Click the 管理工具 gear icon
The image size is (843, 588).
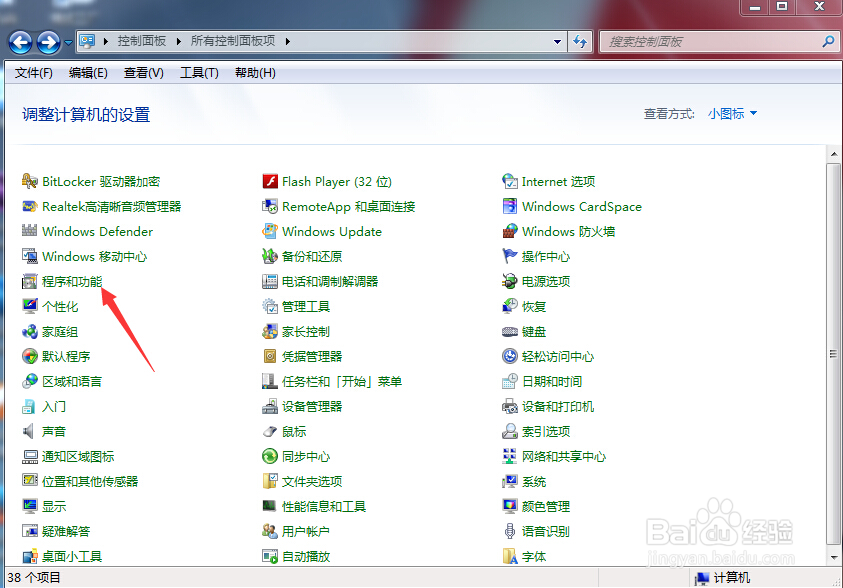coord(270,306)
